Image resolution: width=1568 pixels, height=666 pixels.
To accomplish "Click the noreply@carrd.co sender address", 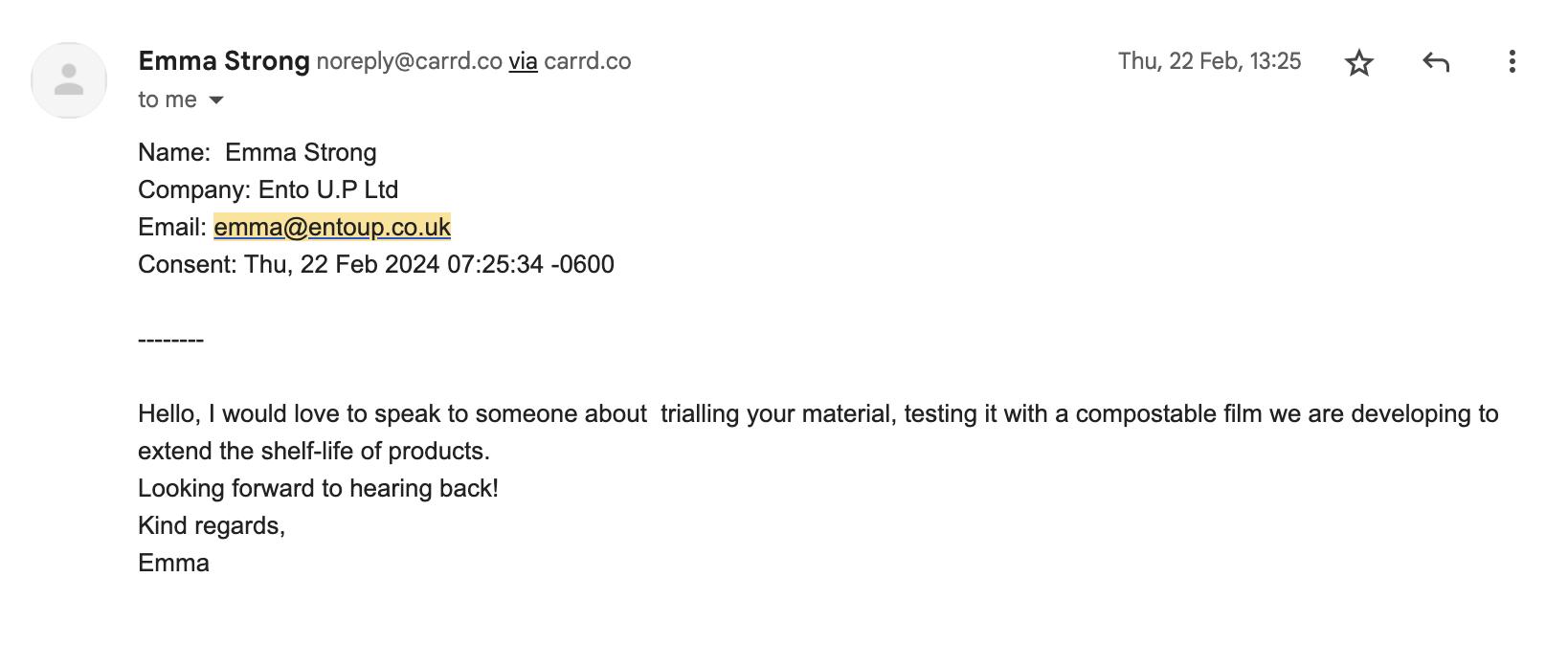I will pyautogui.click(x=410, y=61).
